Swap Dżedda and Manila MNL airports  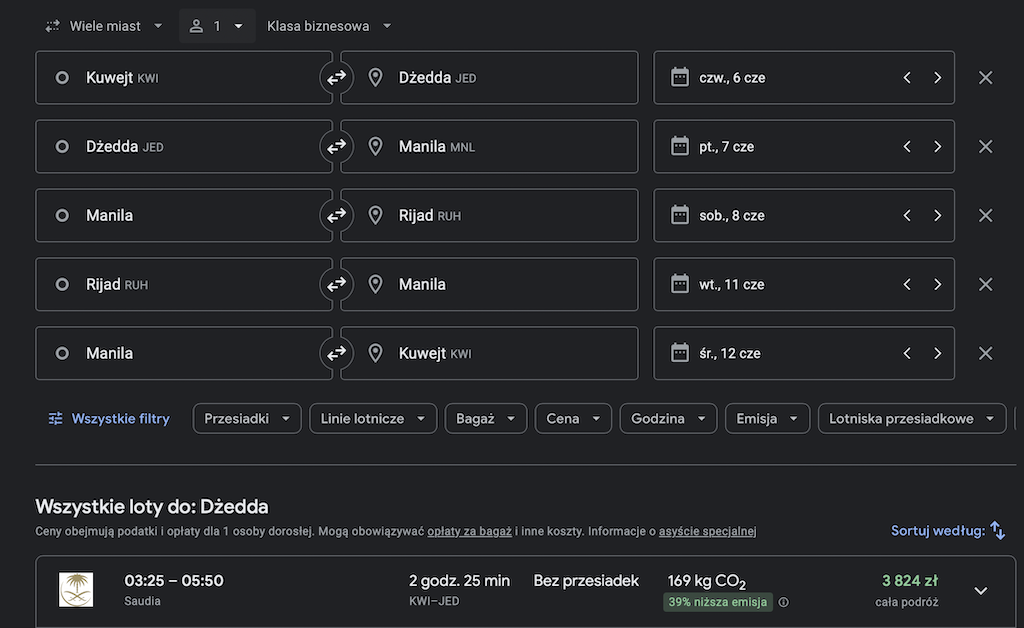coord(336,147)
